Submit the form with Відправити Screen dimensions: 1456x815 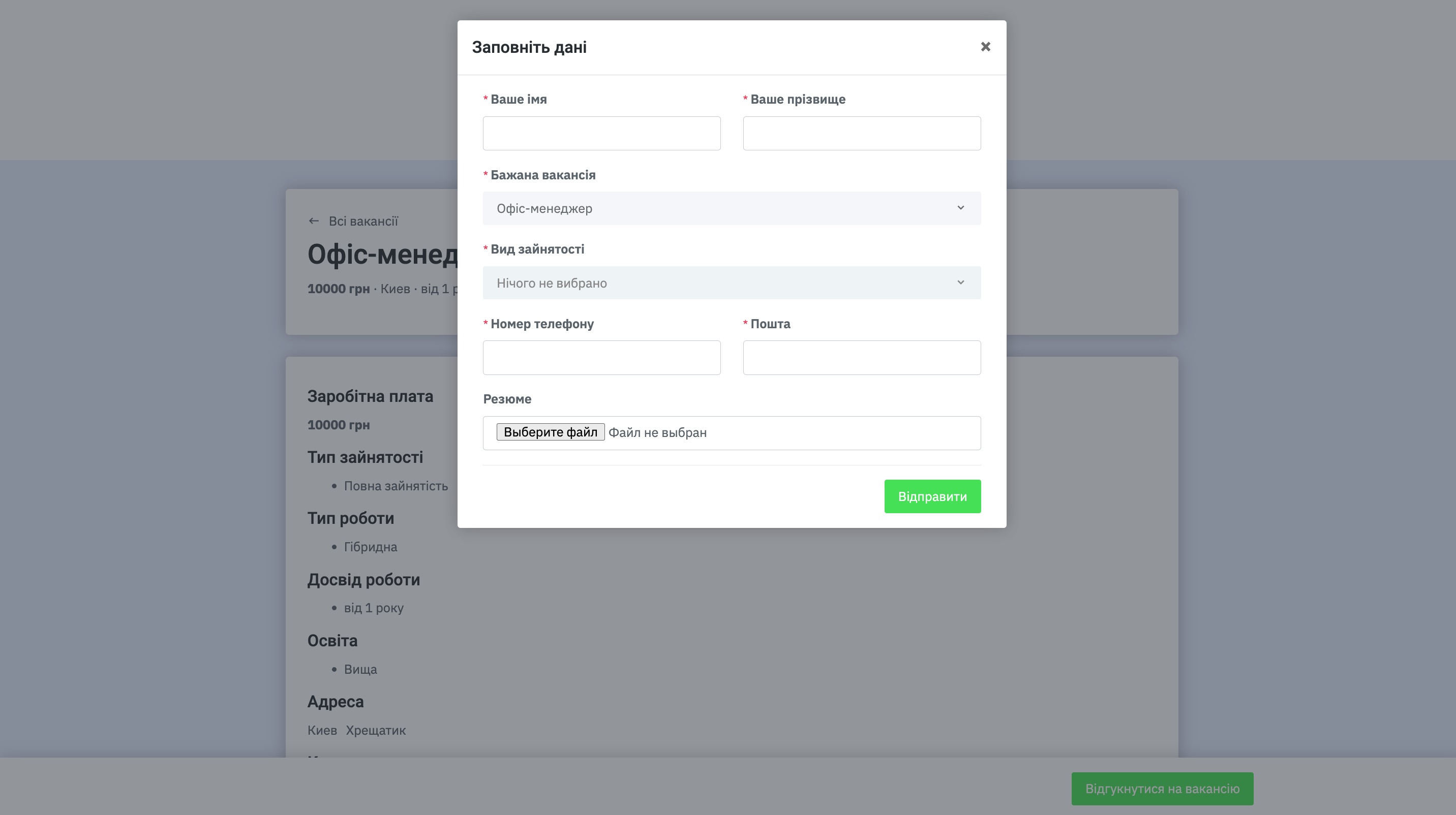click(932, 496)
